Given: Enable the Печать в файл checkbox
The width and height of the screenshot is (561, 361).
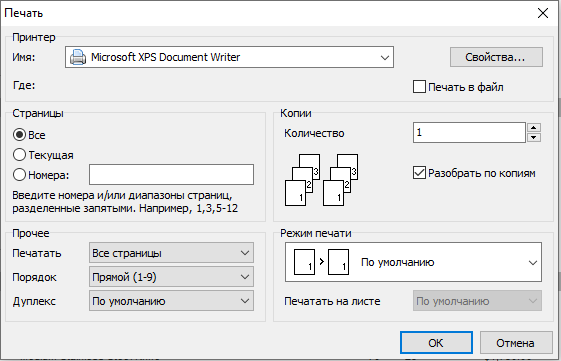Looking at the screenshot, I should pyautogui.click(x=419, y=87).
